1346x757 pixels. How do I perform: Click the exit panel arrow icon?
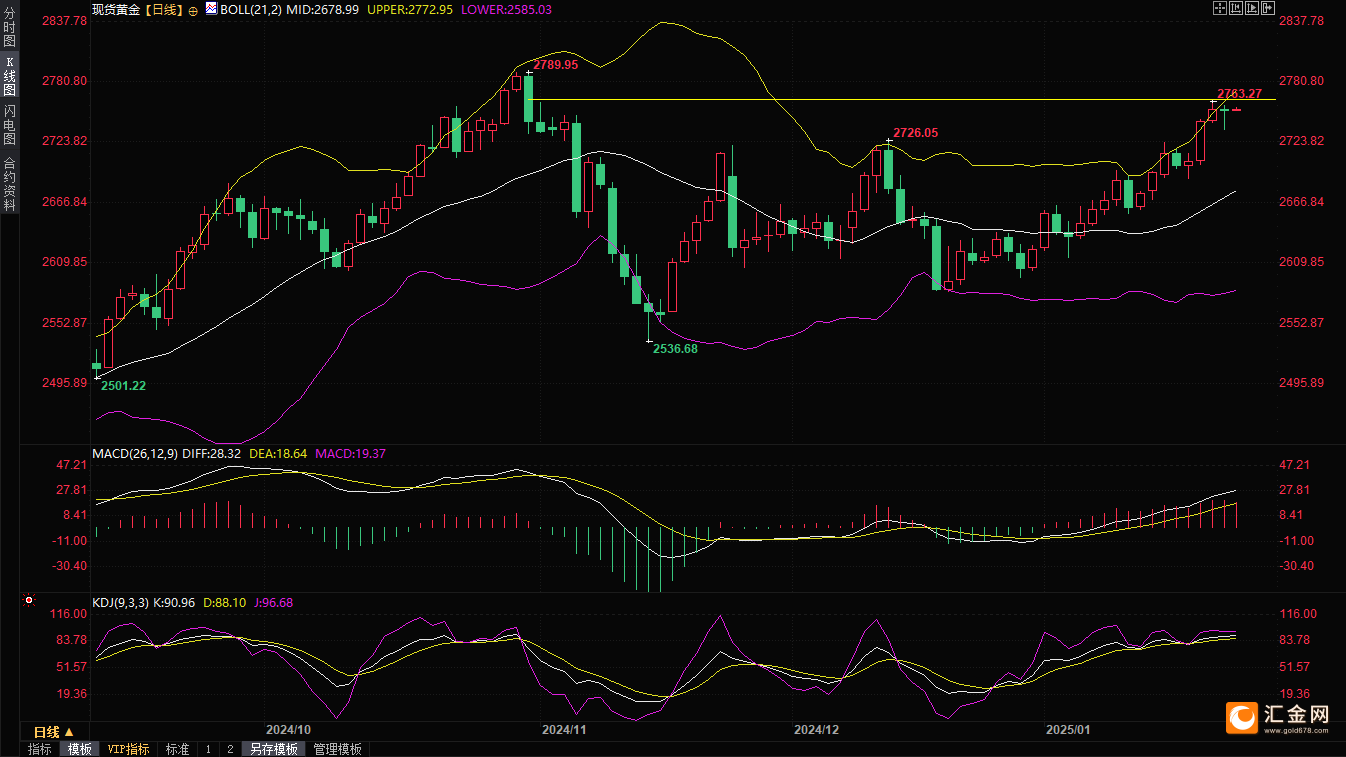point(1268,8)
